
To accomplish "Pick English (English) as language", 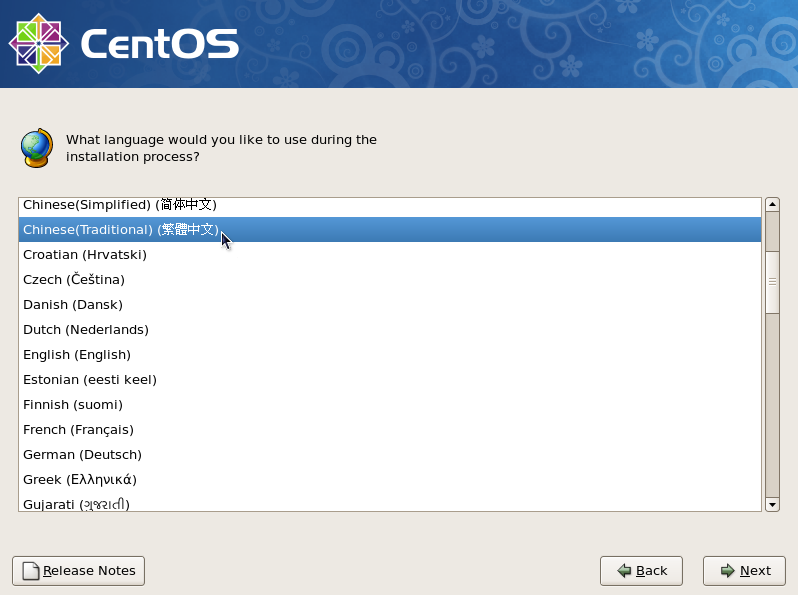I will [390, 354].
